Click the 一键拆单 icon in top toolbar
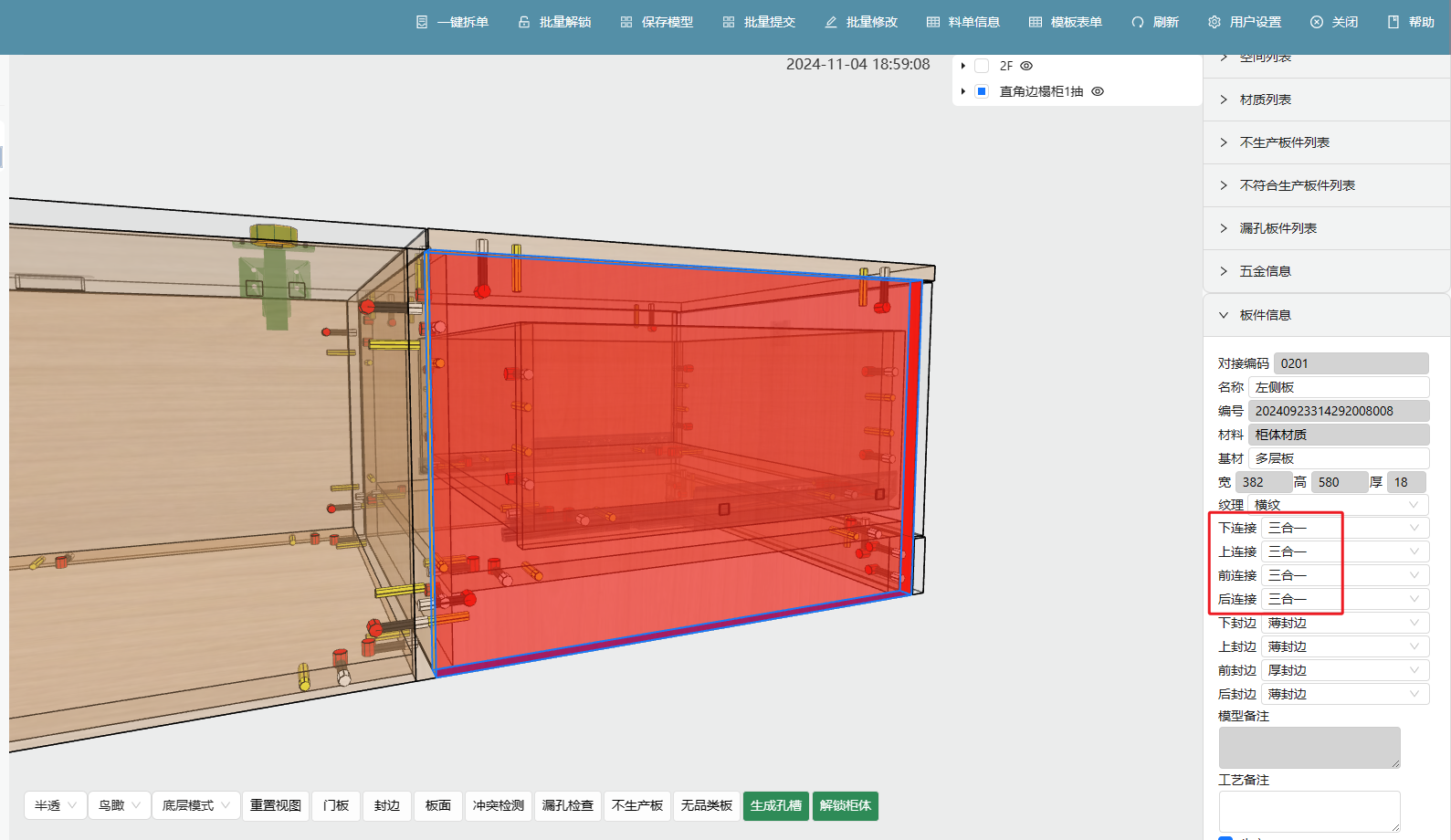 [422, 22]
